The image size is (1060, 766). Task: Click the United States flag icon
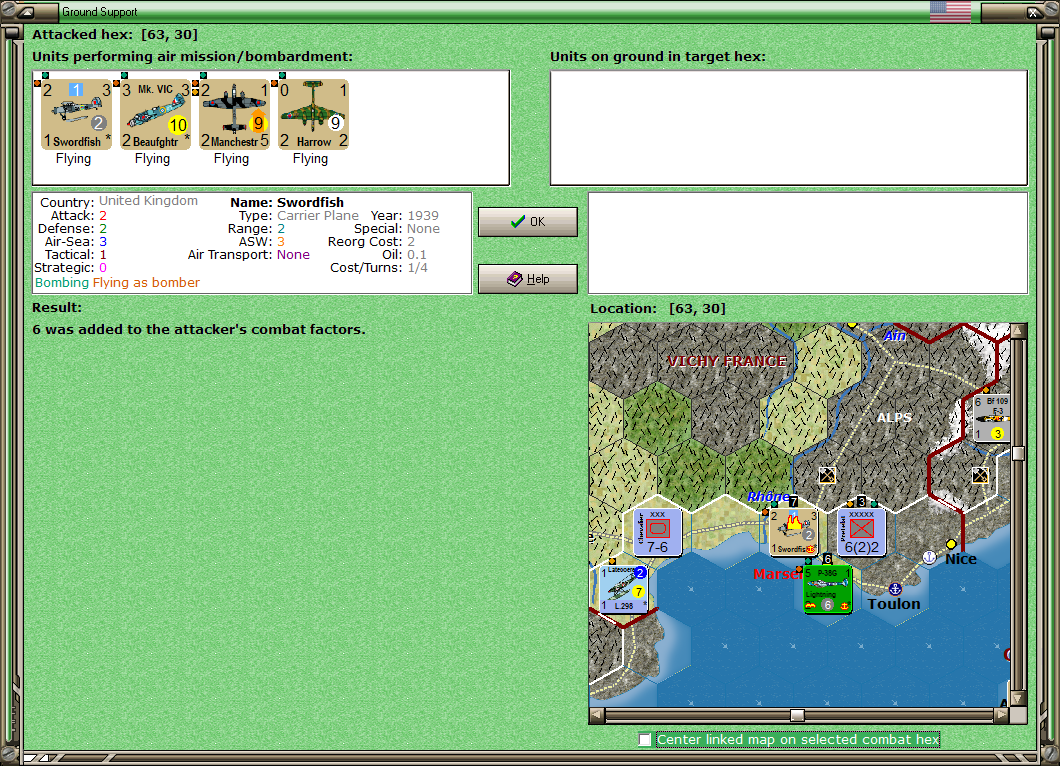coord(950,11)
